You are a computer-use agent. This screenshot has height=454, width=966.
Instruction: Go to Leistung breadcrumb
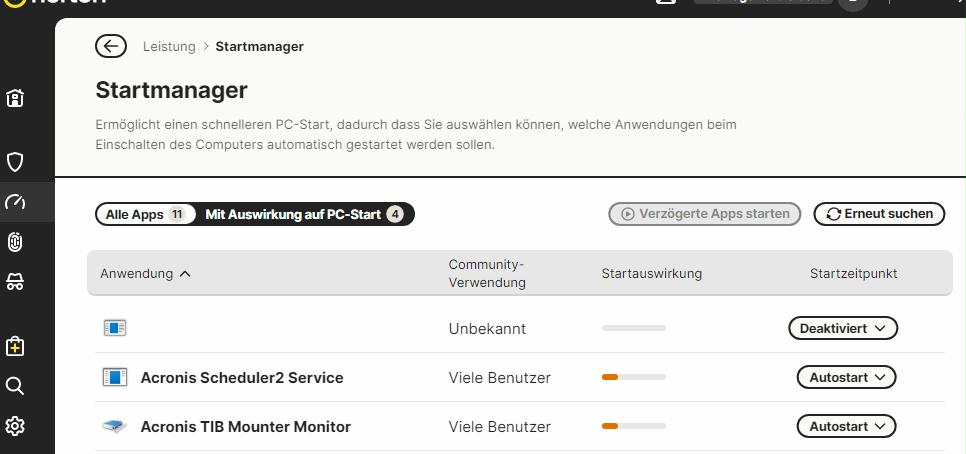[169, 46]
